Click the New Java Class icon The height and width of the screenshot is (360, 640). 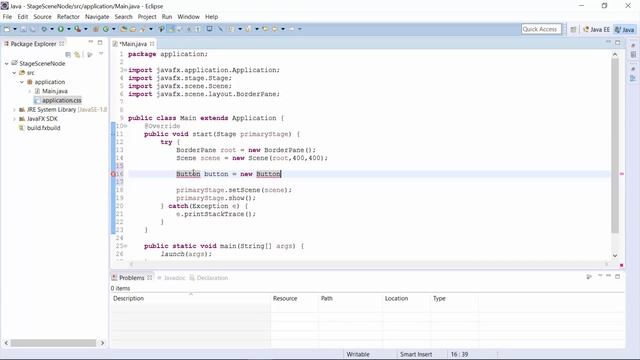(x=106, y=29)
